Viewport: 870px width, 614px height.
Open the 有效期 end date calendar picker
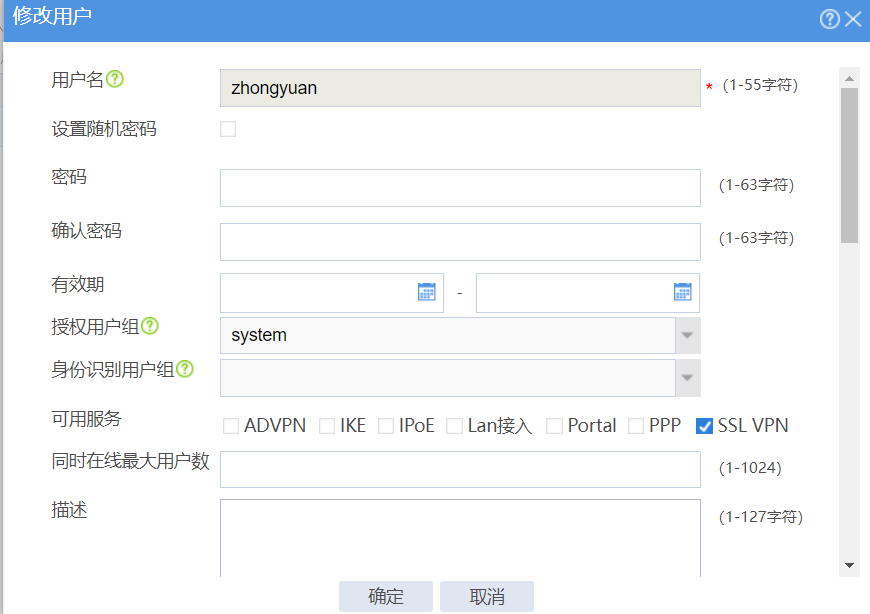682,292
